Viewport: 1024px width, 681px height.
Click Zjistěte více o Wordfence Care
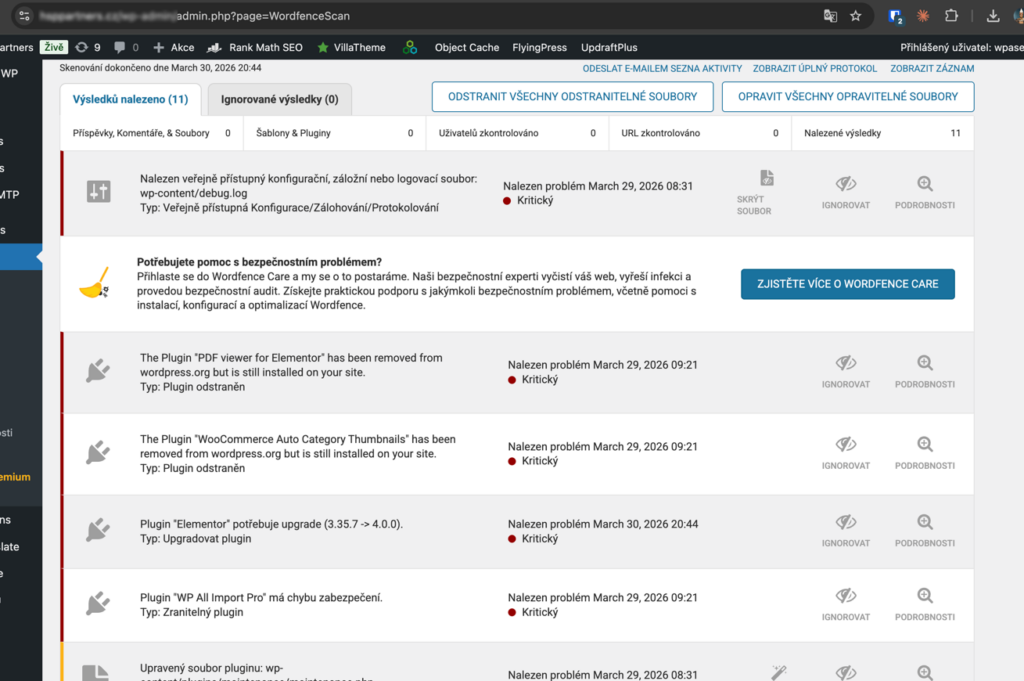(x=848, y=284)
